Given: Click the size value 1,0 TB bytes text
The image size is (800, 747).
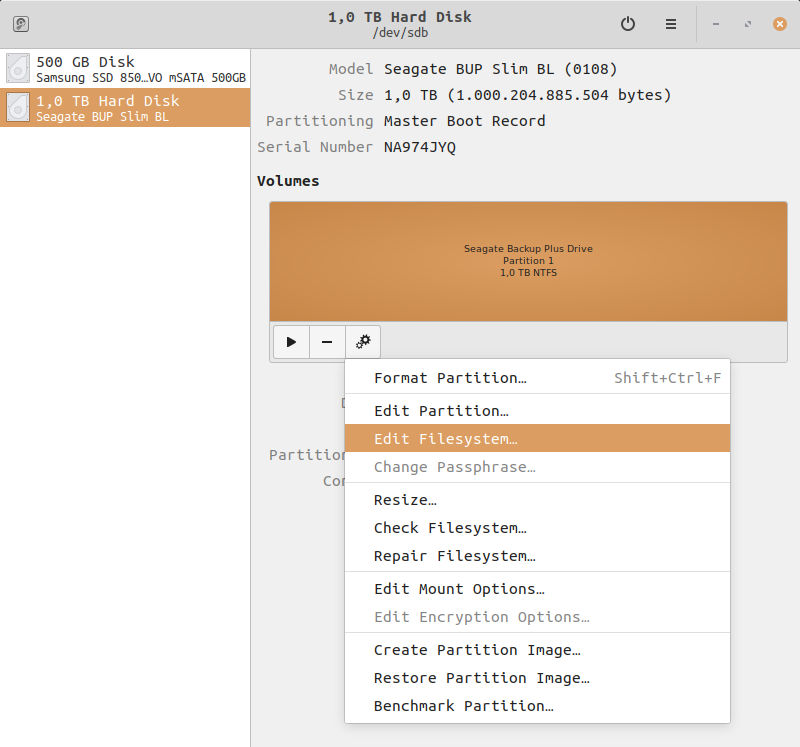Looking at the screenshot, I should [x=528, y=95].
